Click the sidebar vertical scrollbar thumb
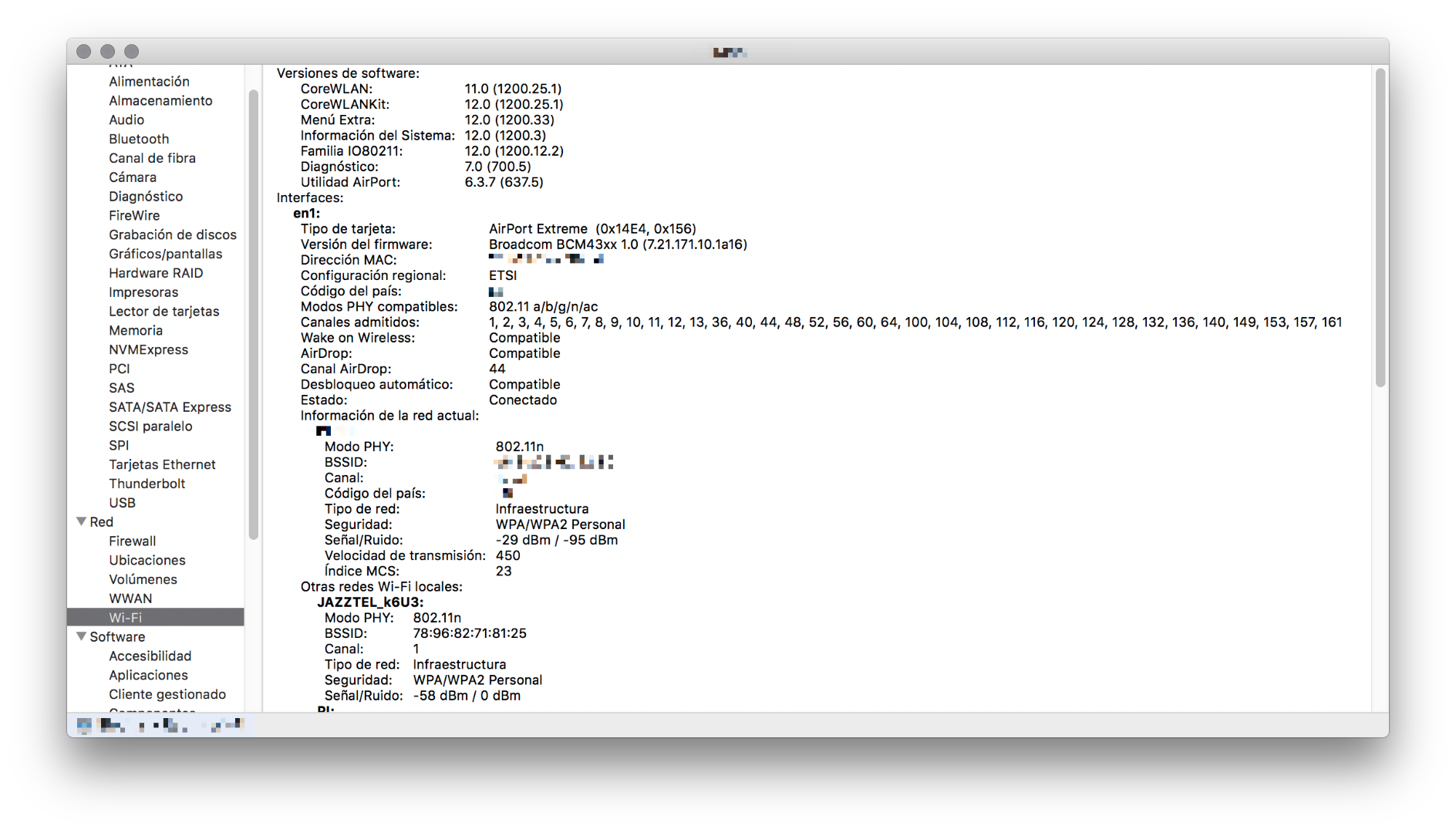This screenshot has width=1456, height=833. pos(253,315)
